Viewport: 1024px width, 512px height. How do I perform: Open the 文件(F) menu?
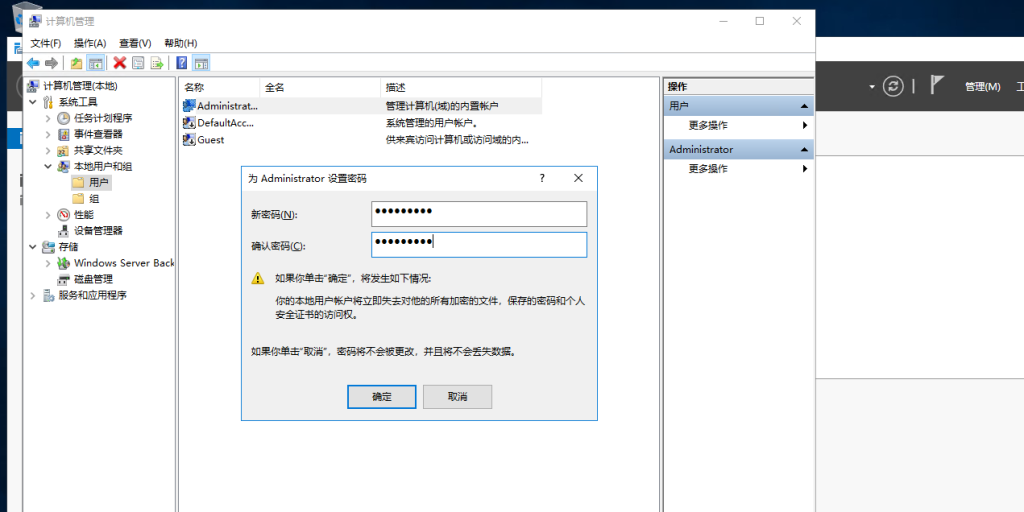click(x=46, y=43)
